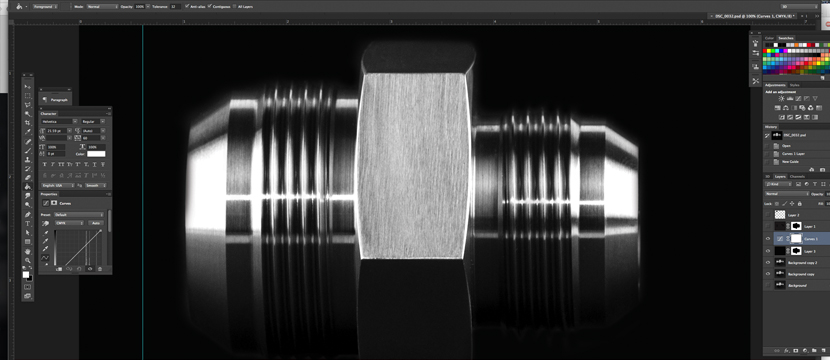This screenshot has width=830, height=360.
Task: Show the Layer 1 layer
Action: tap(768, 226)
